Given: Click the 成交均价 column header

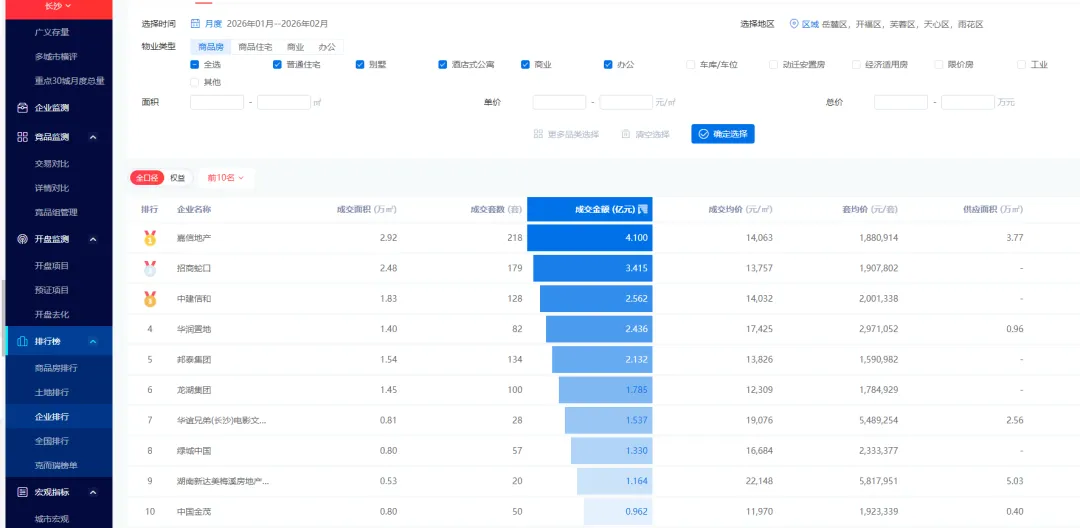Looking at the screenshot, I should tap(740, 209).
